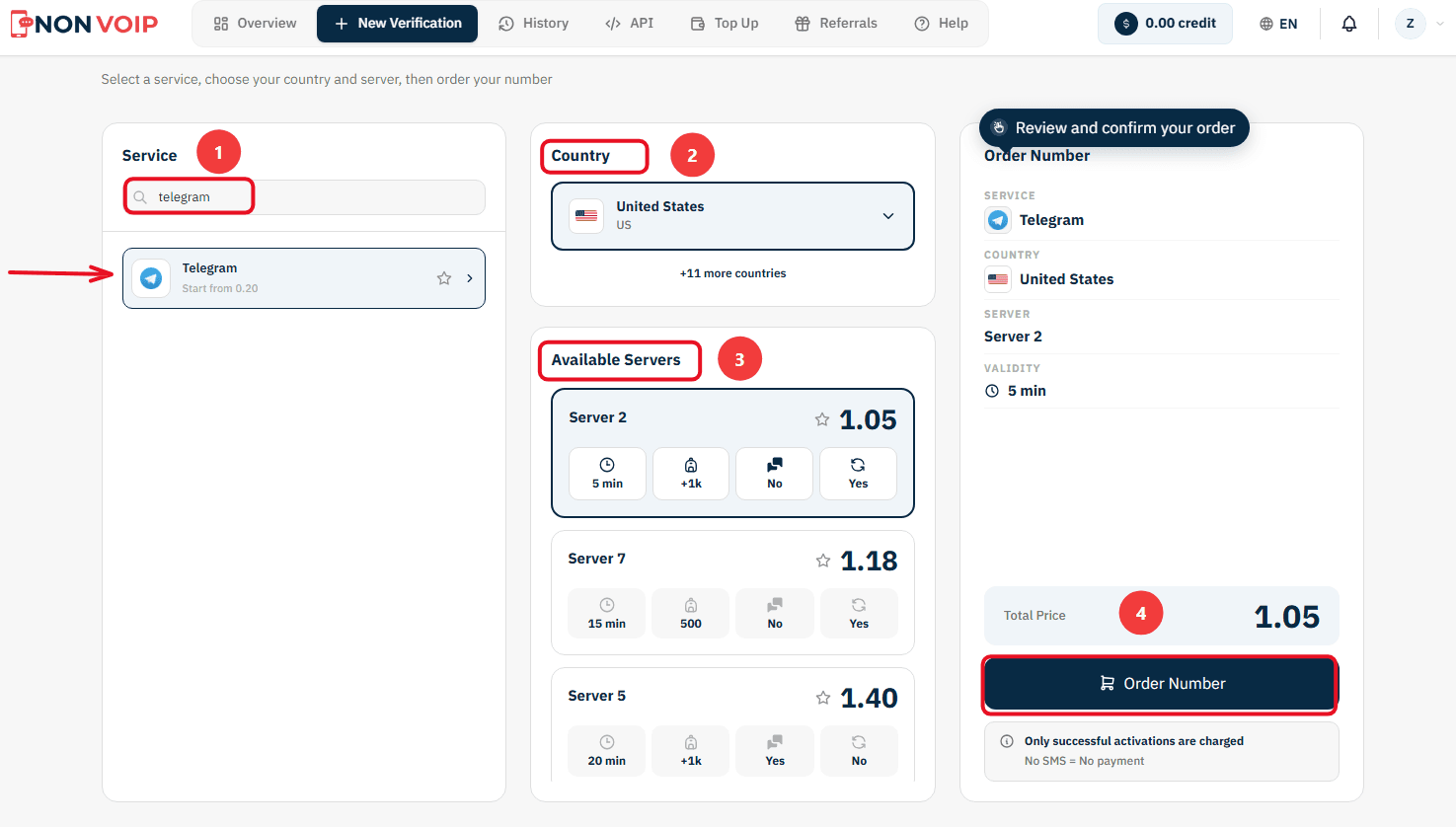Click the Total Price 1.05 value
This screenshot has width=1456, height=827.
click(1286, 617)
